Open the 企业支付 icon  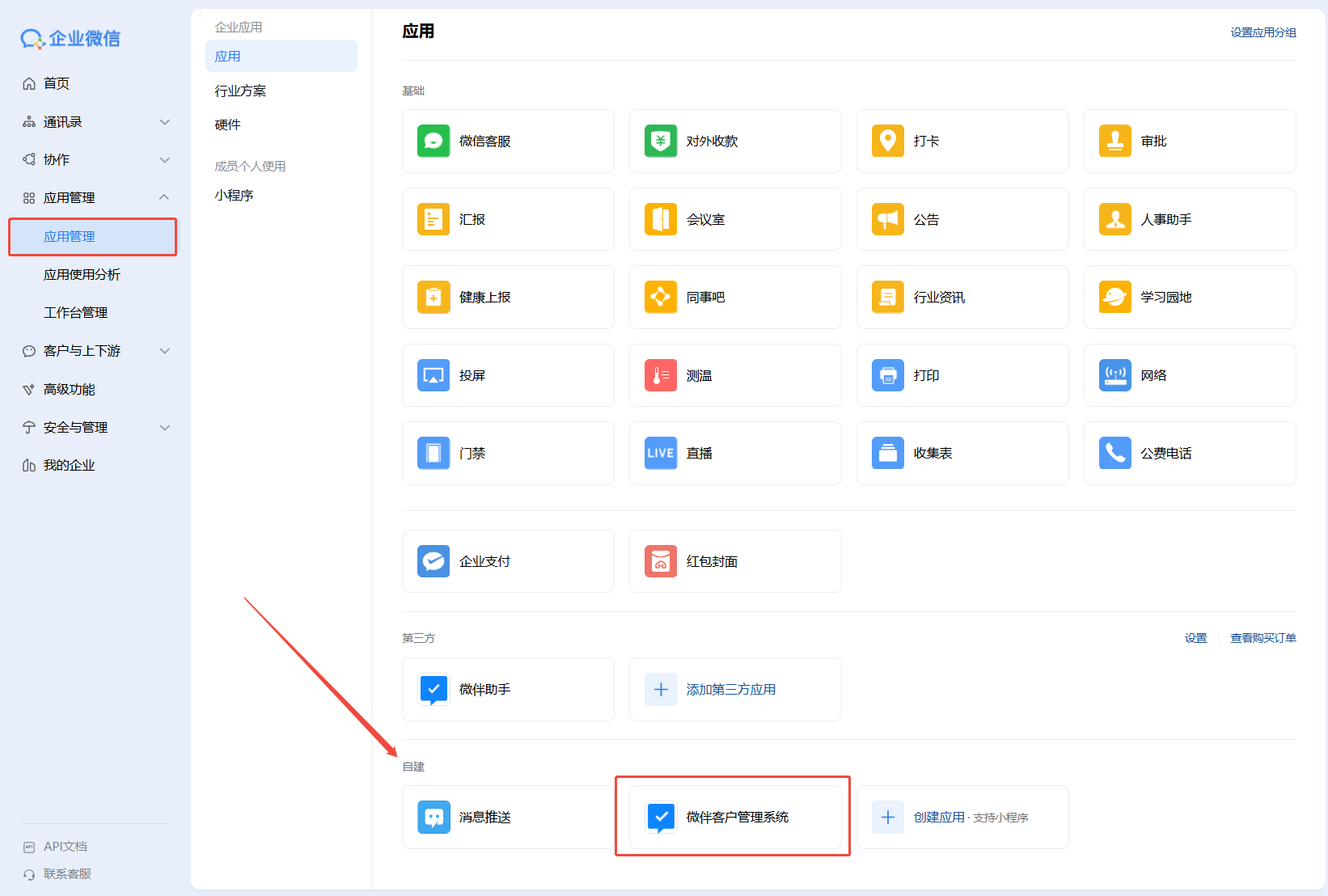tap(434, 561)
